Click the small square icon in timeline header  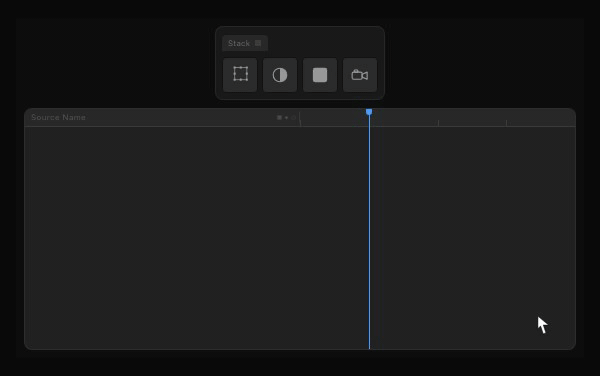[279, 117]
